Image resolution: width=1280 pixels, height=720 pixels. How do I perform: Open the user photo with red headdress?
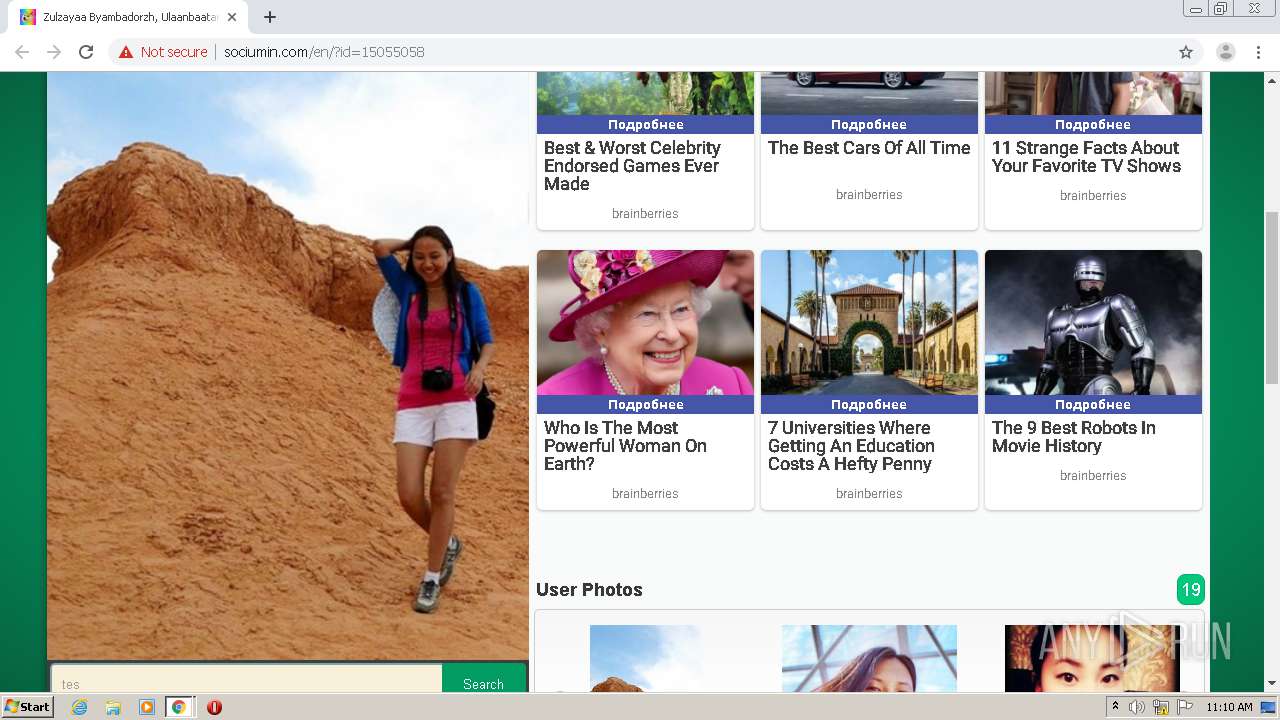coord(1092,659)
